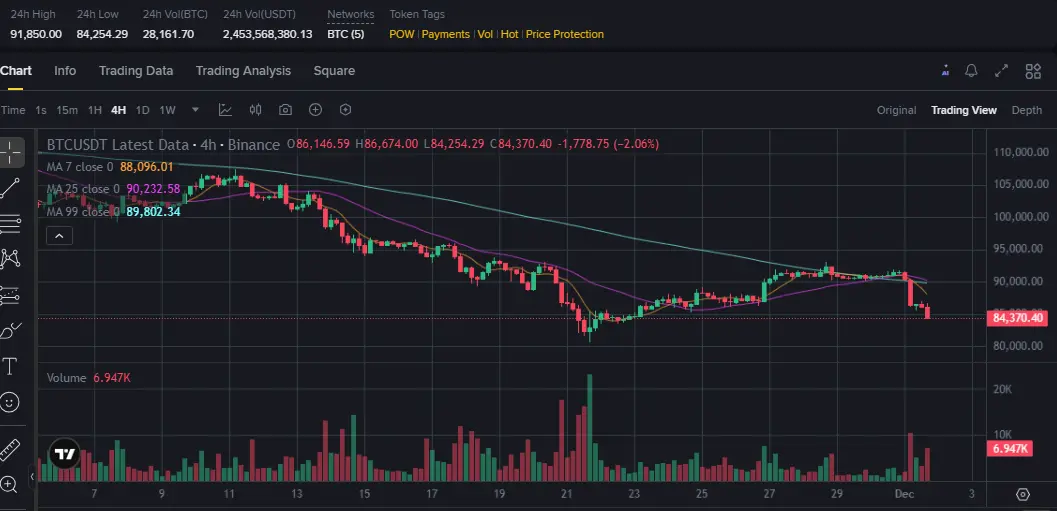The image size is (1057, 511).
Task: Switch to the Trading Analysis tab
Action: [243, 71]
